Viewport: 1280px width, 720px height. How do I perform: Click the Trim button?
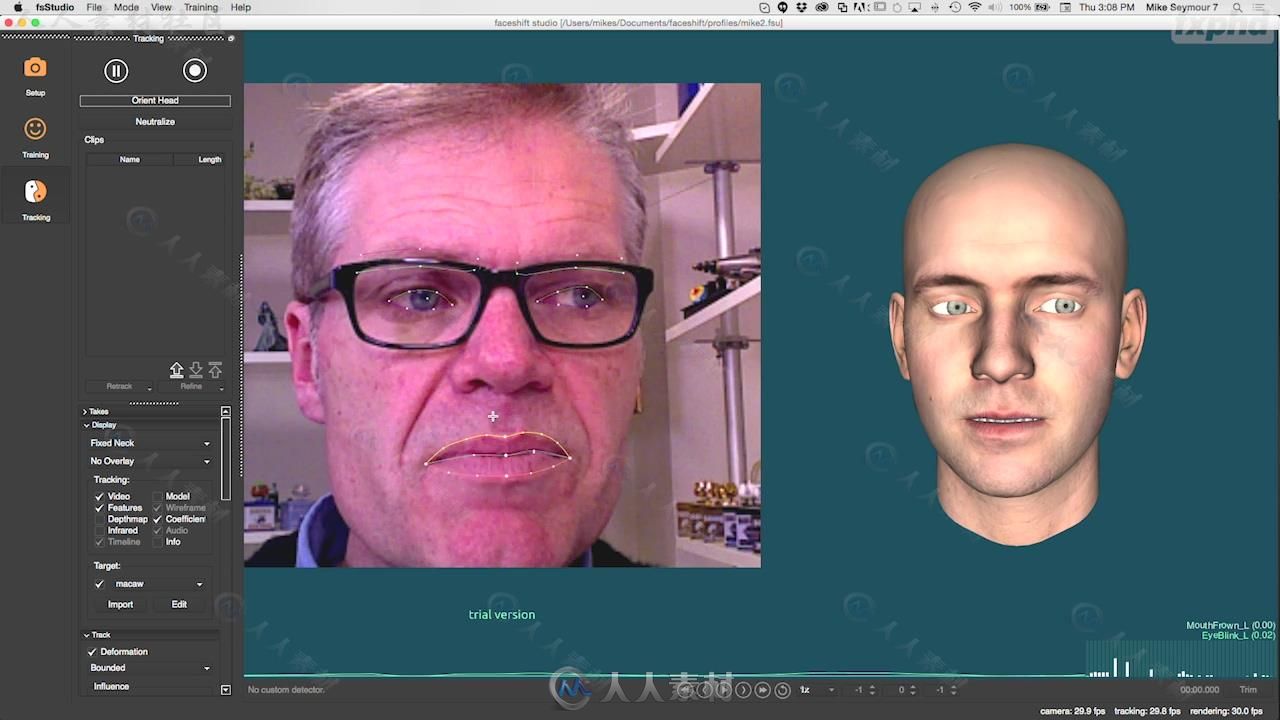coord(1248,690)
